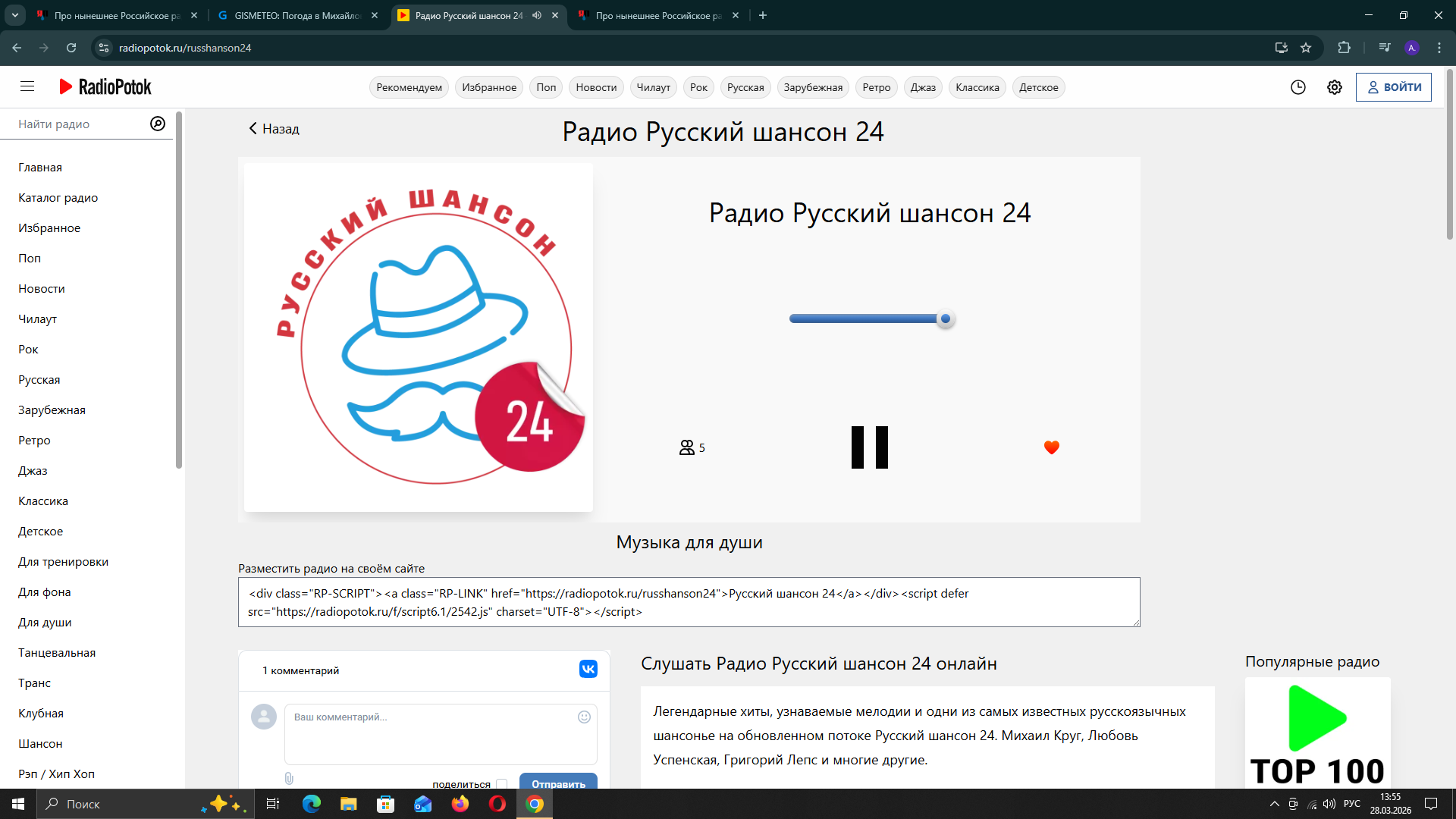
Task: Select the 'Классика' chip in top bar
Action: pyautogui.click(x=977, y=87)
